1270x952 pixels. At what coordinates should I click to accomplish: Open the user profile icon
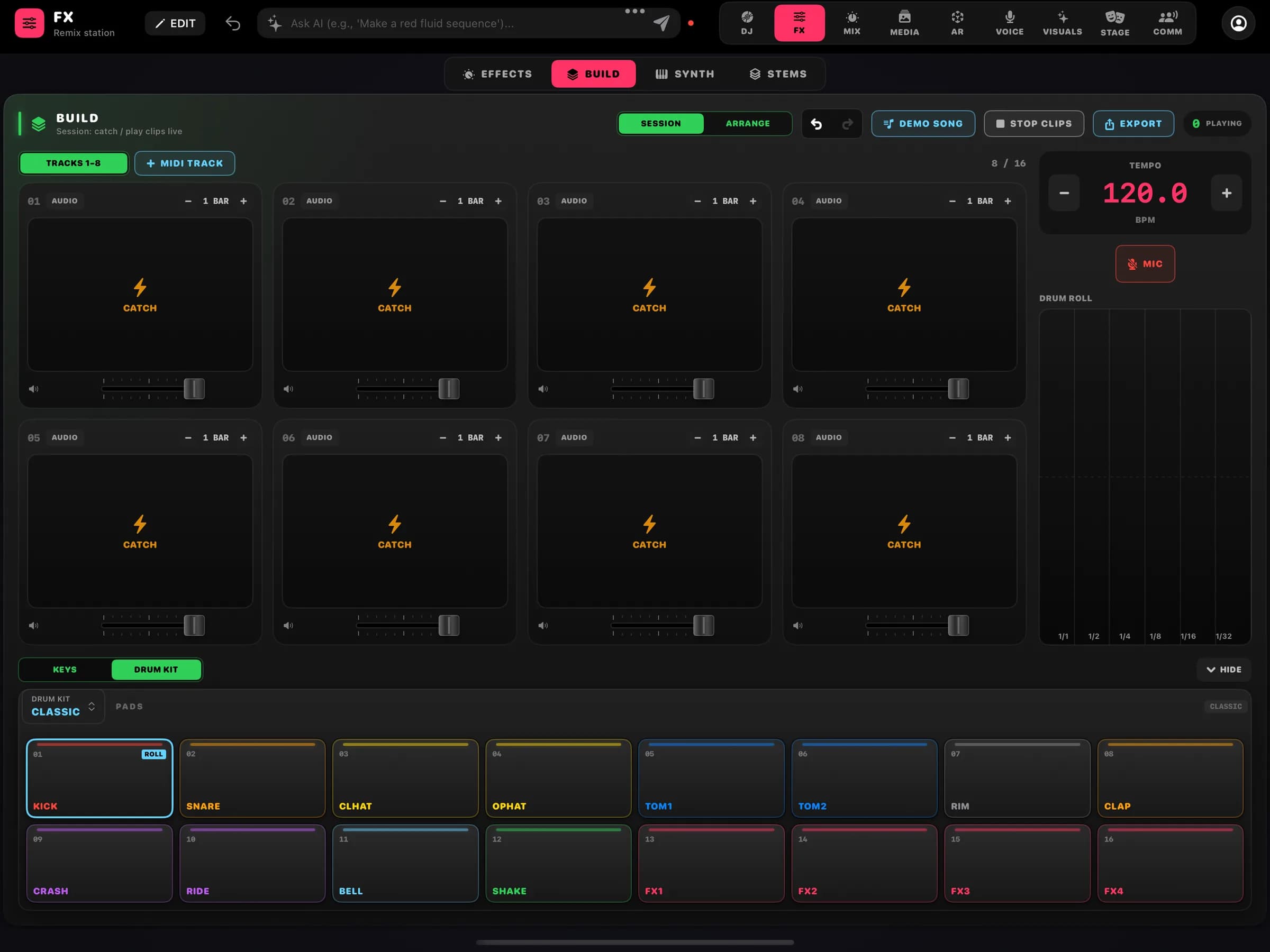click(x=1238, y=23)
